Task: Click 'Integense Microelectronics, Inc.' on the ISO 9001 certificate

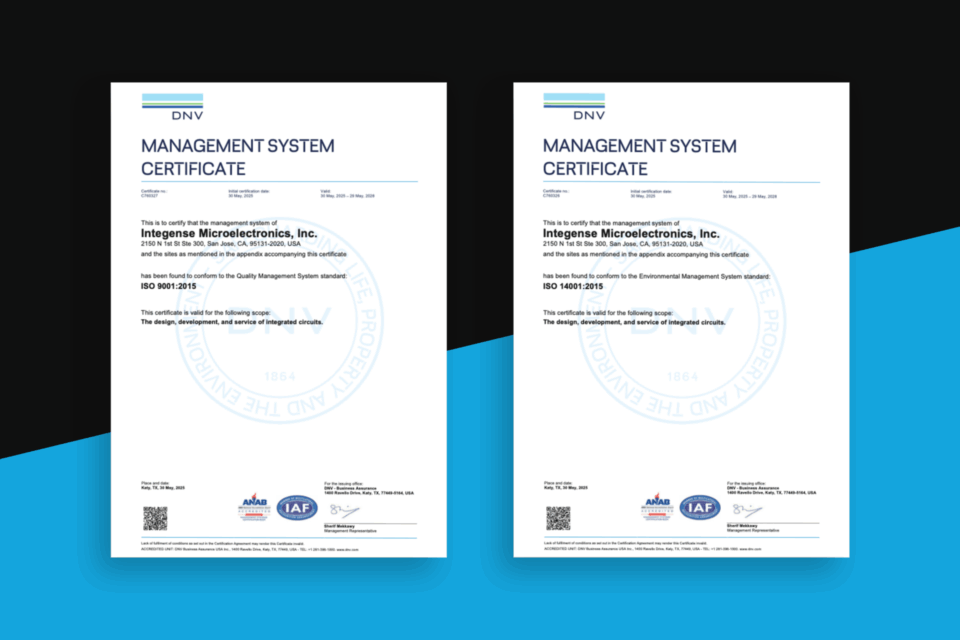Action: pyautogui.click(x=229, y=233)
